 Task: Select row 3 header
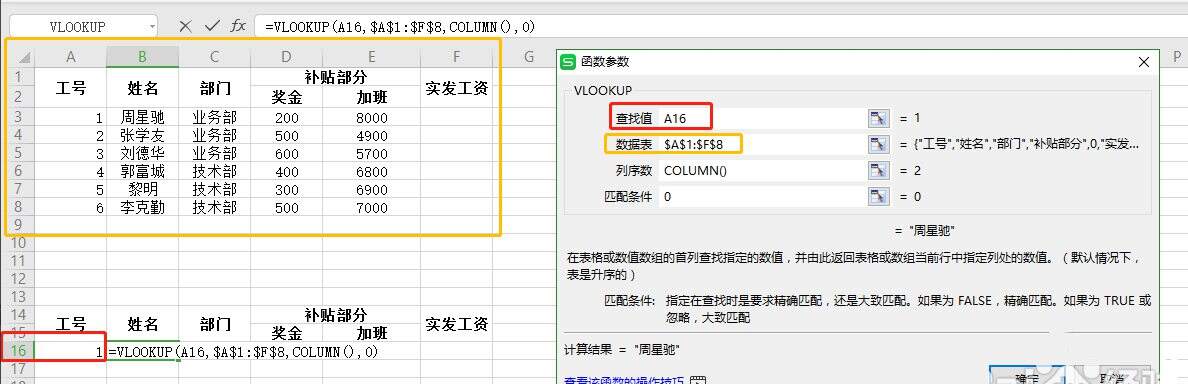(x=19, y=117)
